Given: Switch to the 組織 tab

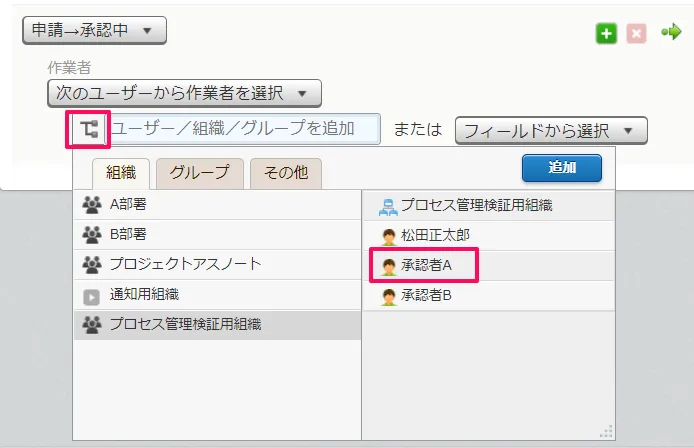Looking at the screenshot, I should 121,174.
